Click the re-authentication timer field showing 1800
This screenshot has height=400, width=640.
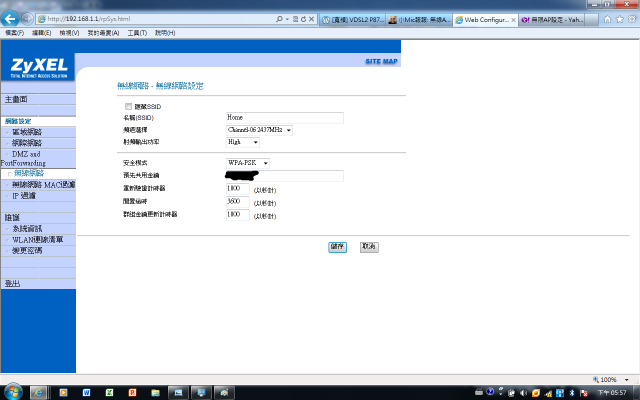[x=238, y=189]
